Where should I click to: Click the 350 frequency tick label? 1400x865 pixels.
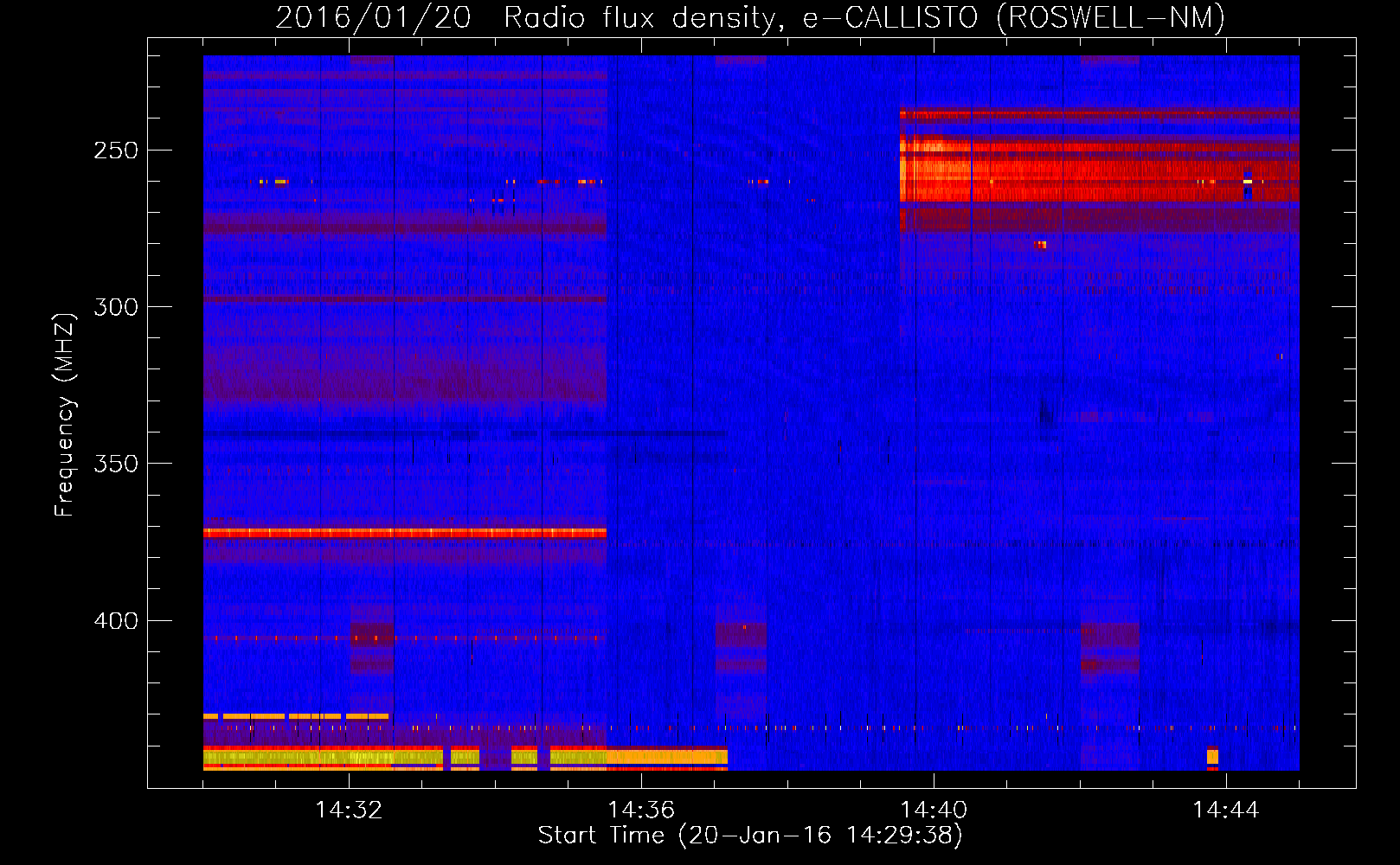116,464
